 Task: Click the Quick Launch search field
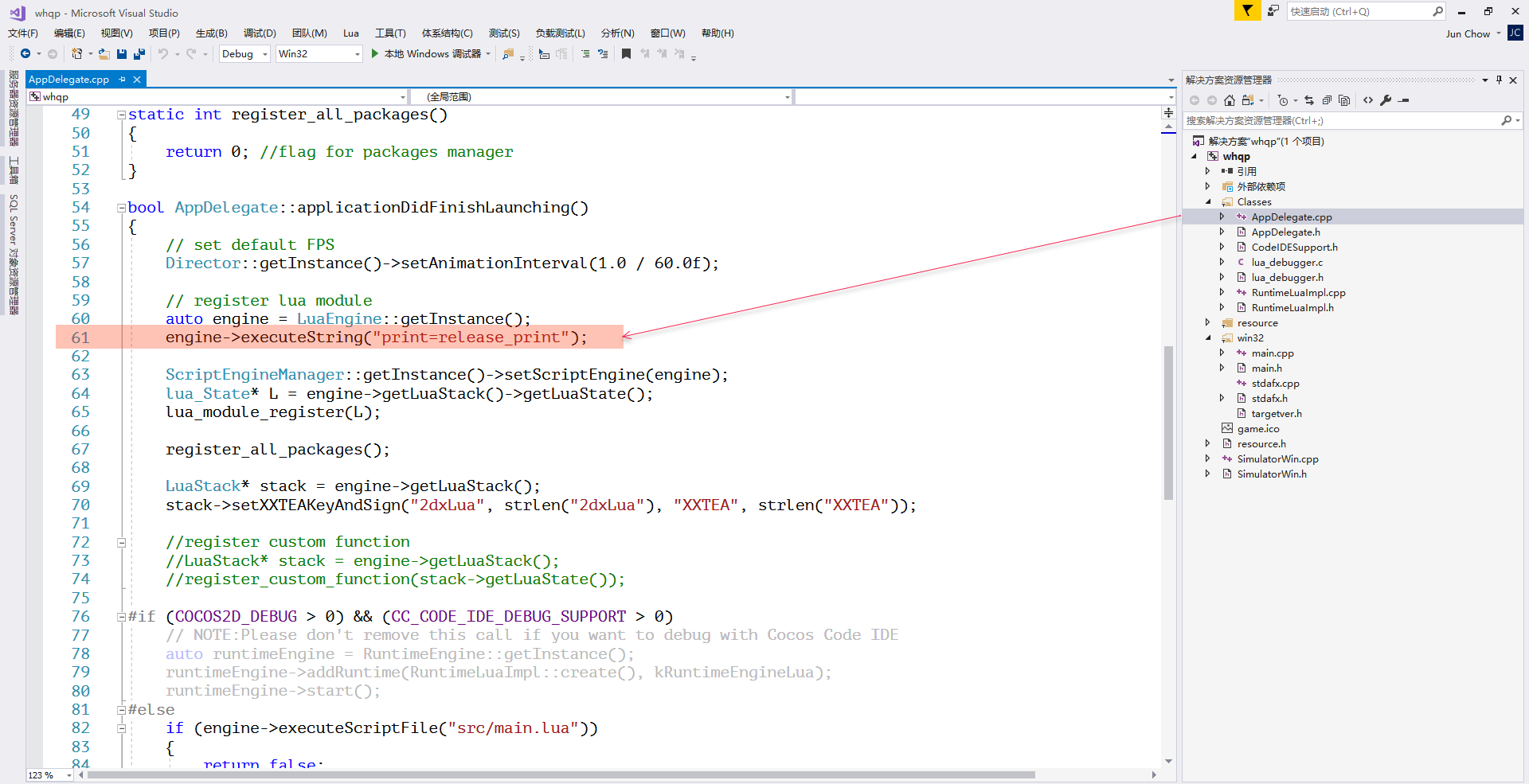pos(1366,11)
